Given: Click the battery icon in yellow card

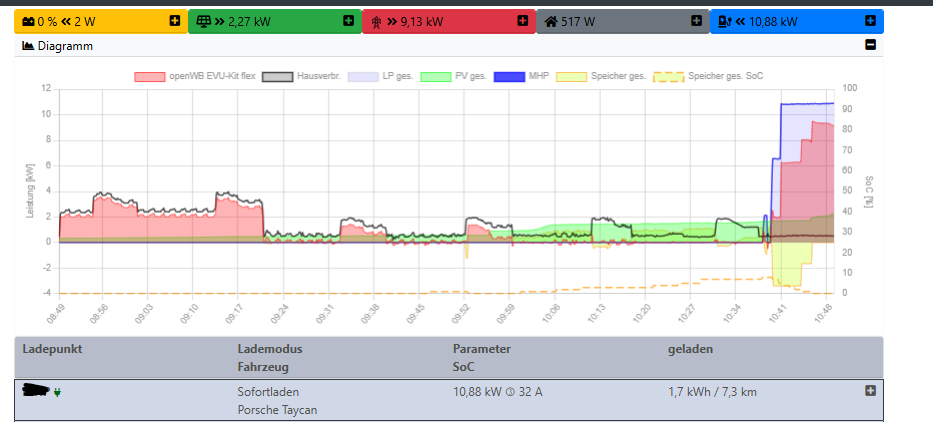Looking at the screenshot, I should pos(28,22).
